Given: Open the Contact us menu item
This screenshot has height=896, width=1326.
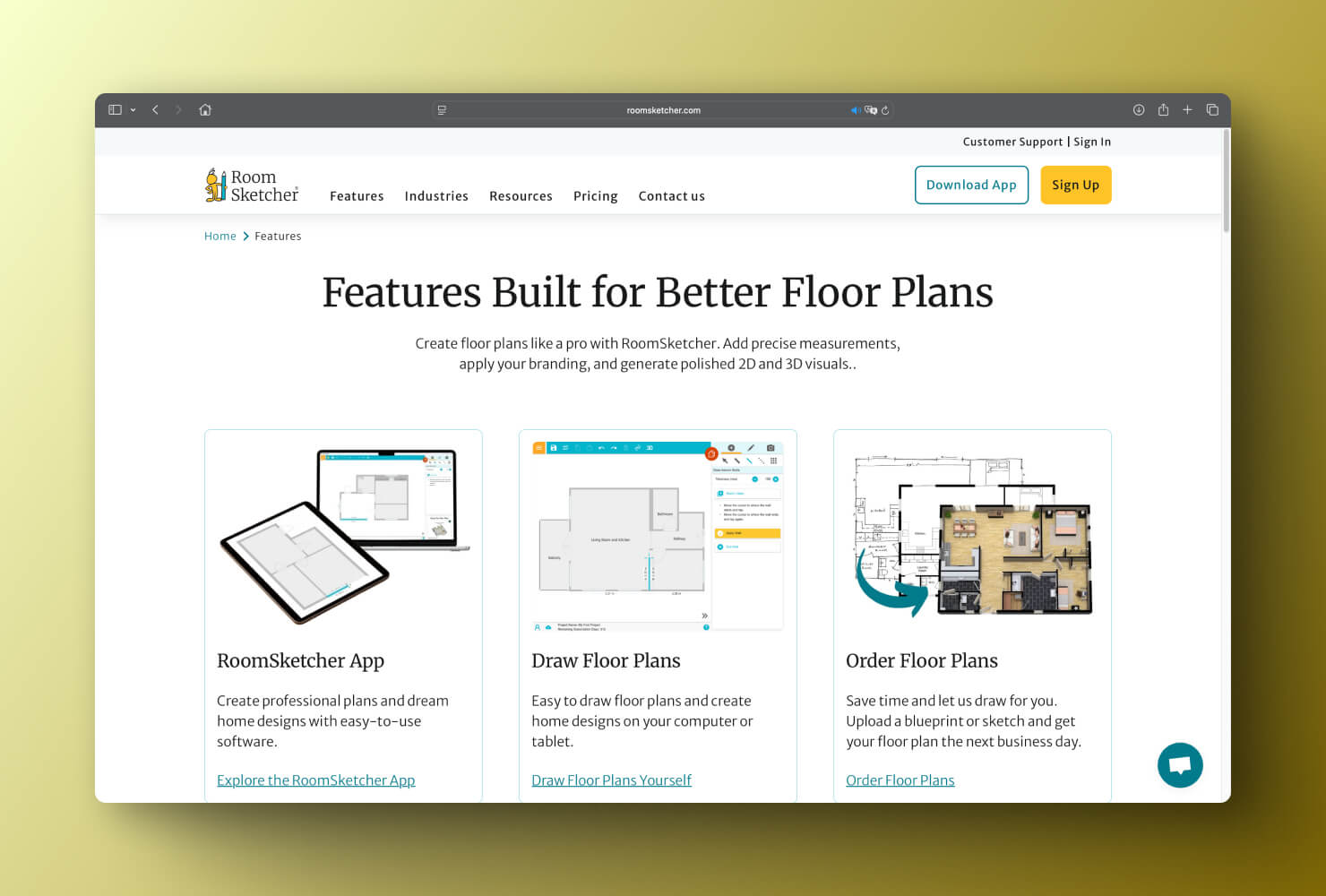Looking at the screenshot, I should click(672, 196).
